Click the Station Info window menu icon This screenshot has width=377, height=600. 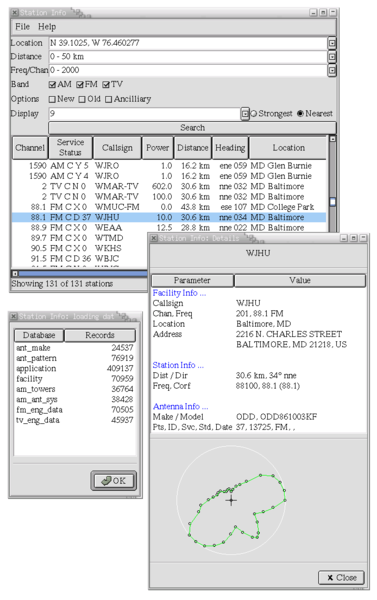click(x=15, y=13)
